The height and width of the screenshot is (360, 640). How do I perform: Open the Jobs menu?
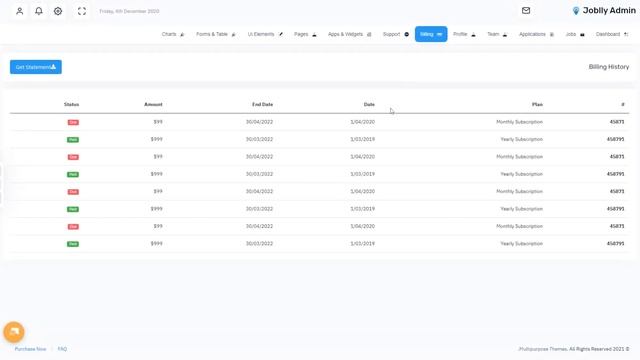[x=575, y=34]
